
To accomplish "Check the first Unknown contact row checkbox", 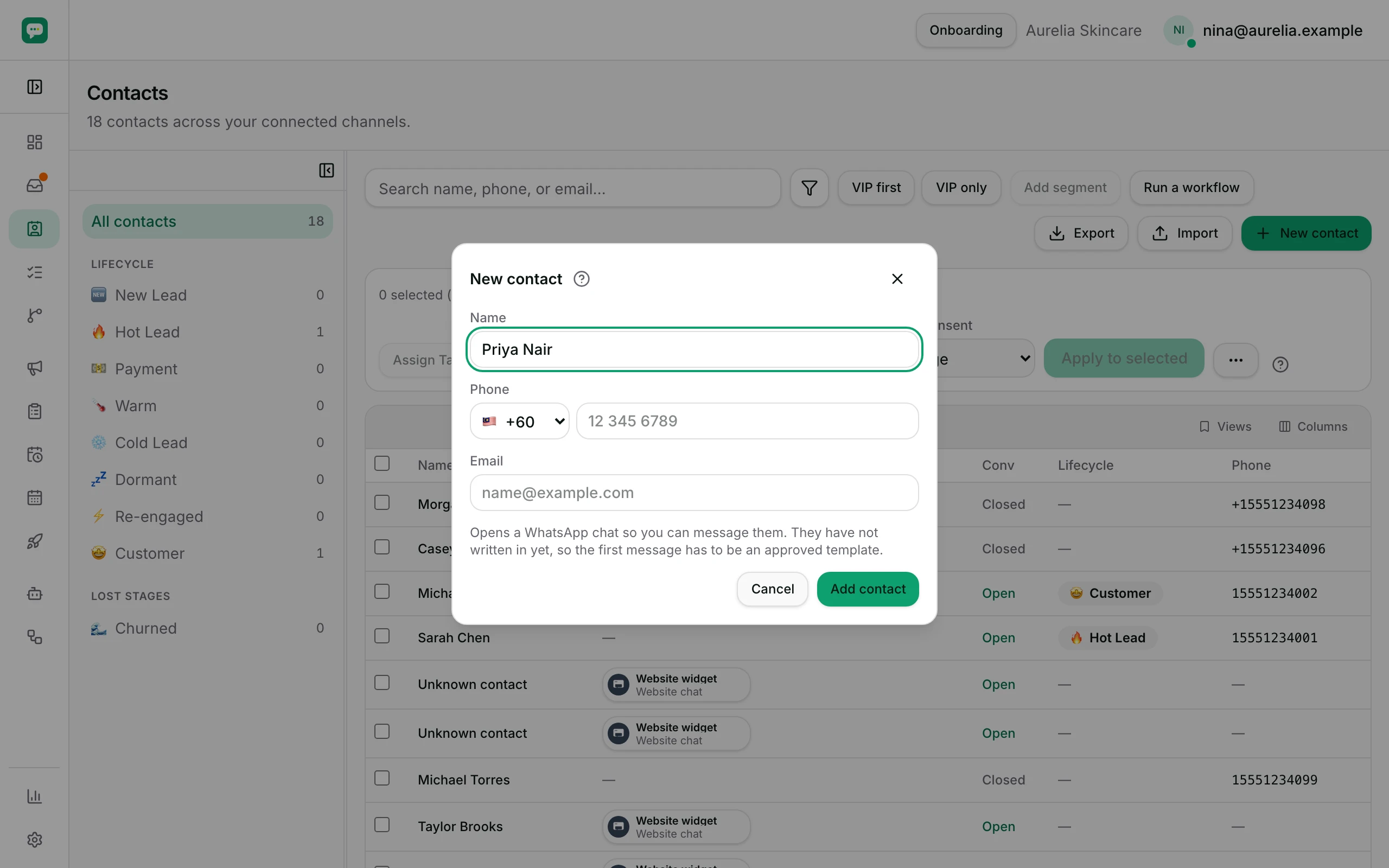I will pyautogui.click(x=383, y=682).
